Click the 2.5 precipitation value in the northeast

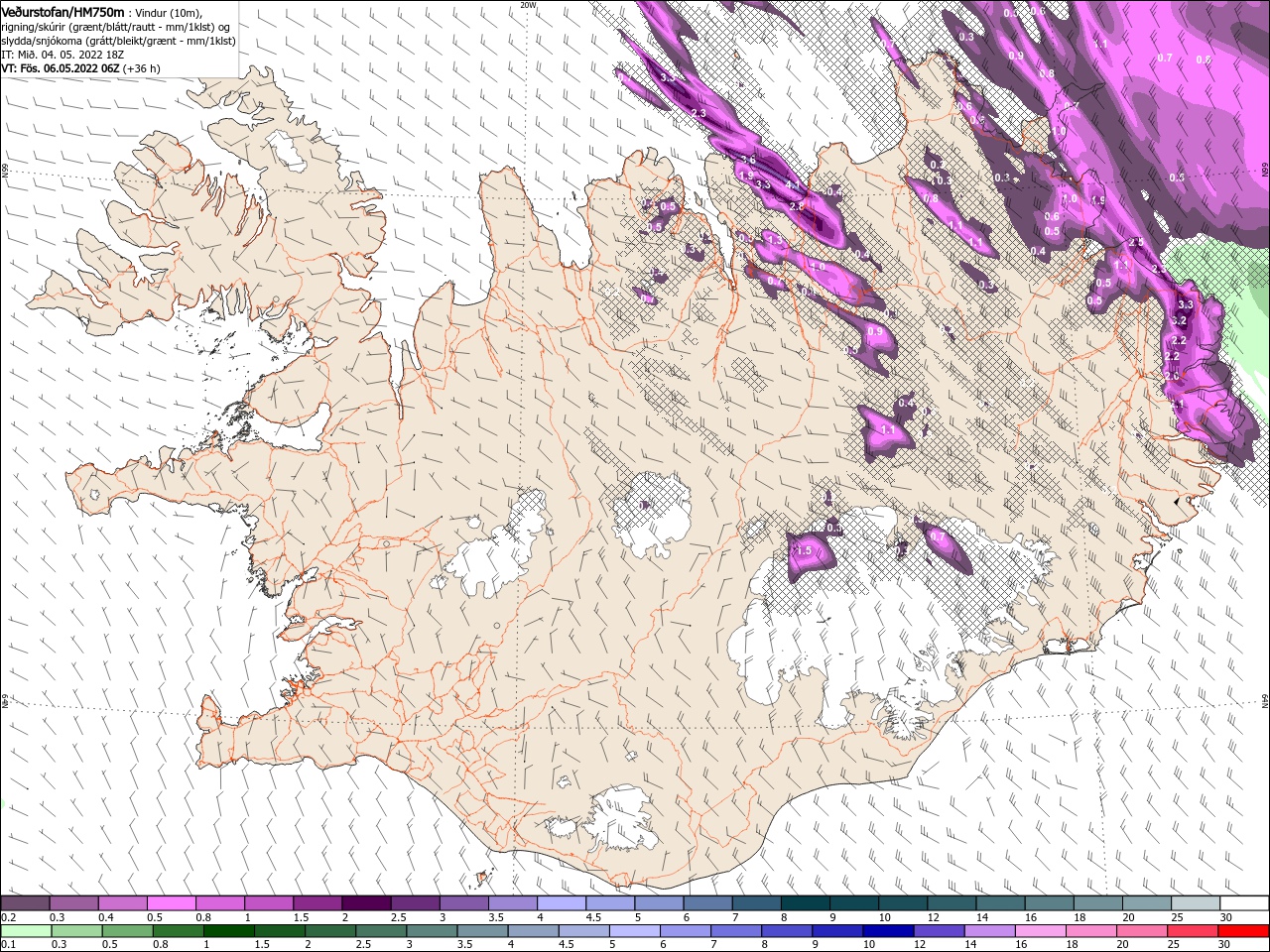coord(1137,242)
